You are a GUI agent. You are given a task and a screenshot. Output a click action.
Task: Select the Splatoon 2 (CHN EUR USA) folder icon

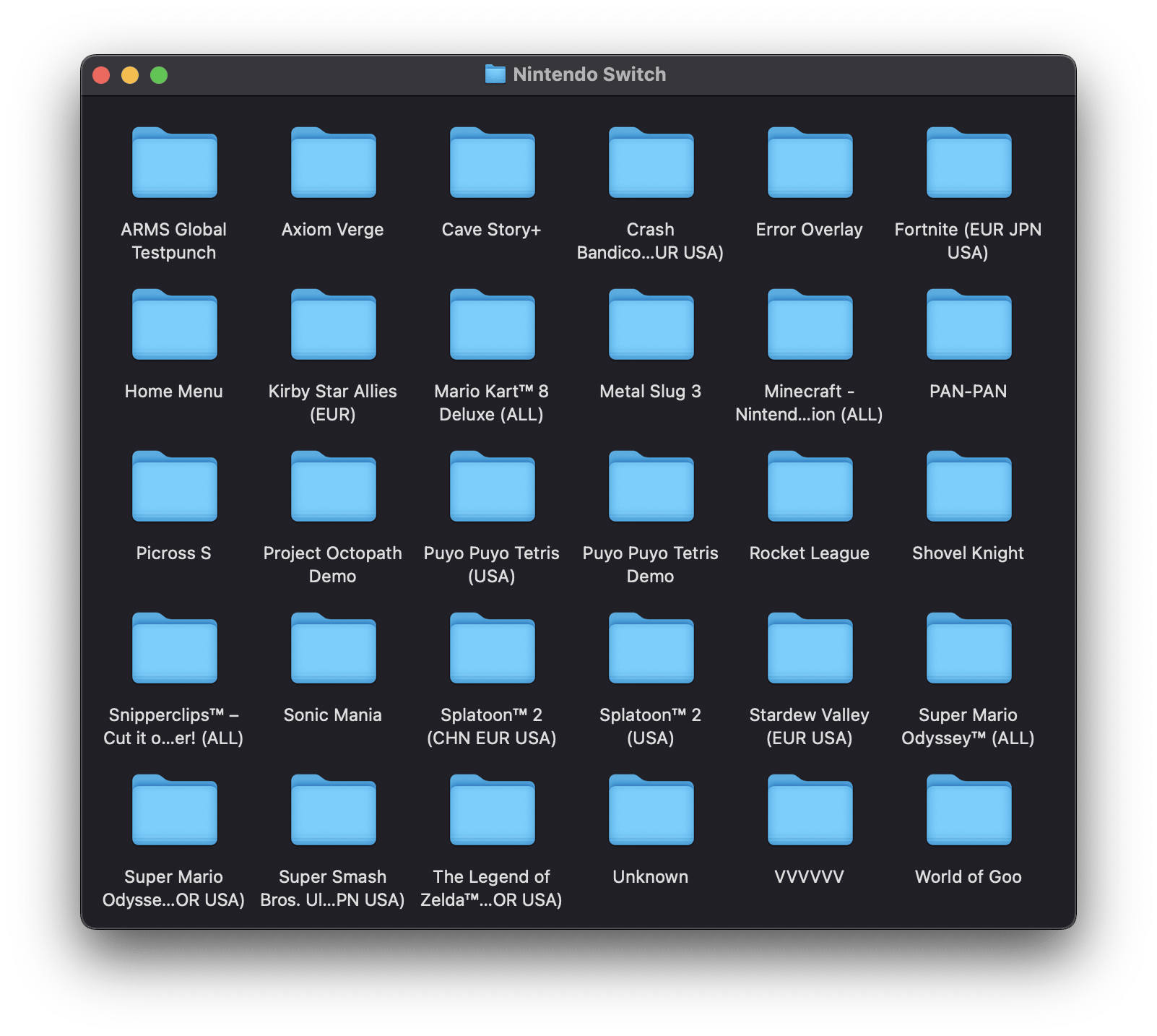point(492,648)
